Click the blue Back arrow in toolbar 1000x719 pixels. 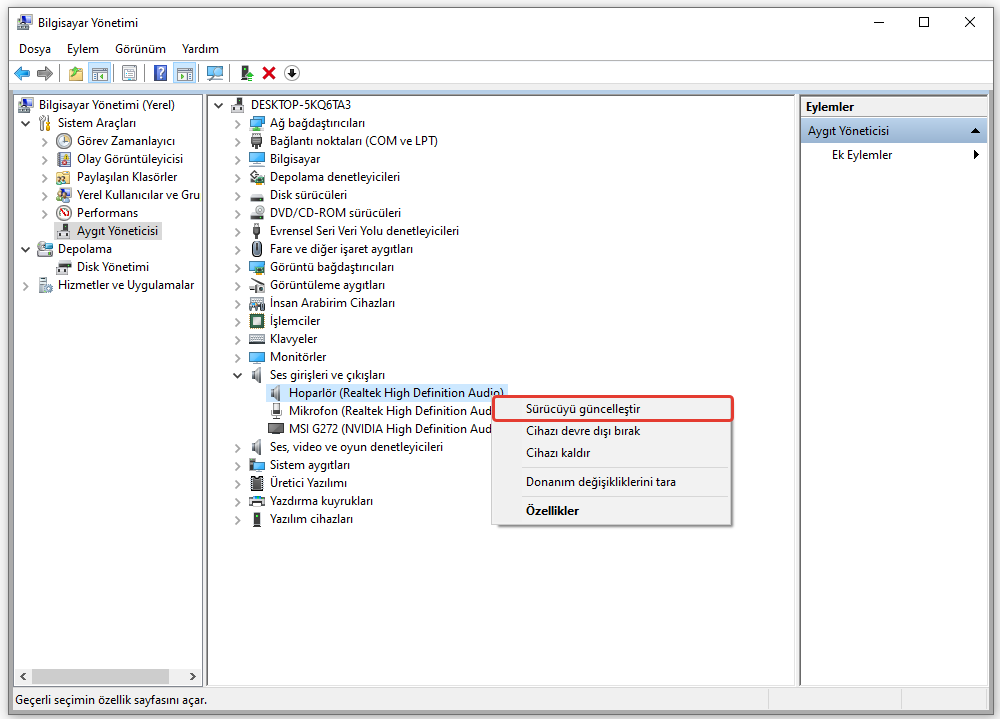click(22, 73)
